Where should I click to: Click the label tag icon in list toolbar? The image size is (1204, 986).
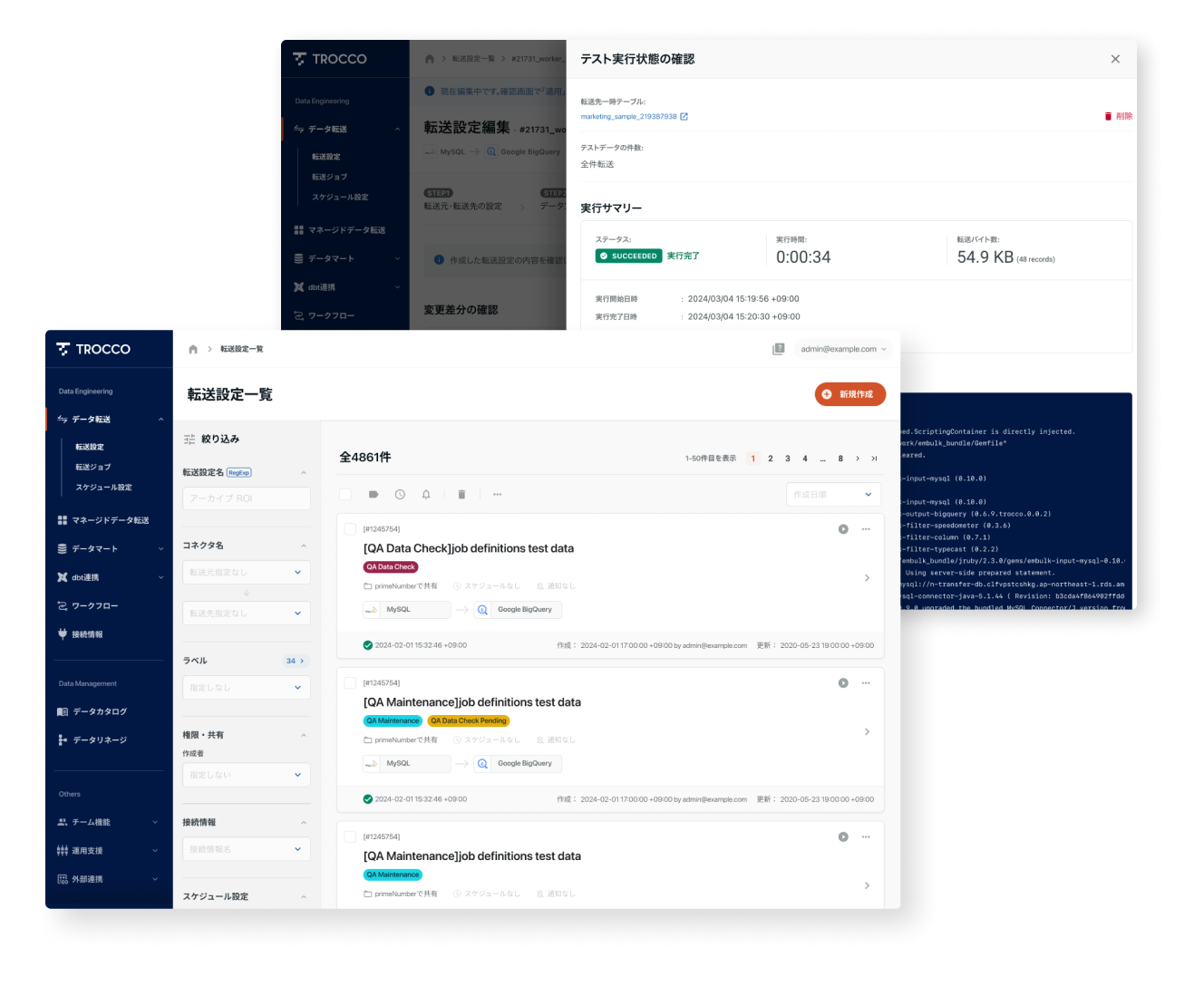pyautogui.click(x=374, y=495)
